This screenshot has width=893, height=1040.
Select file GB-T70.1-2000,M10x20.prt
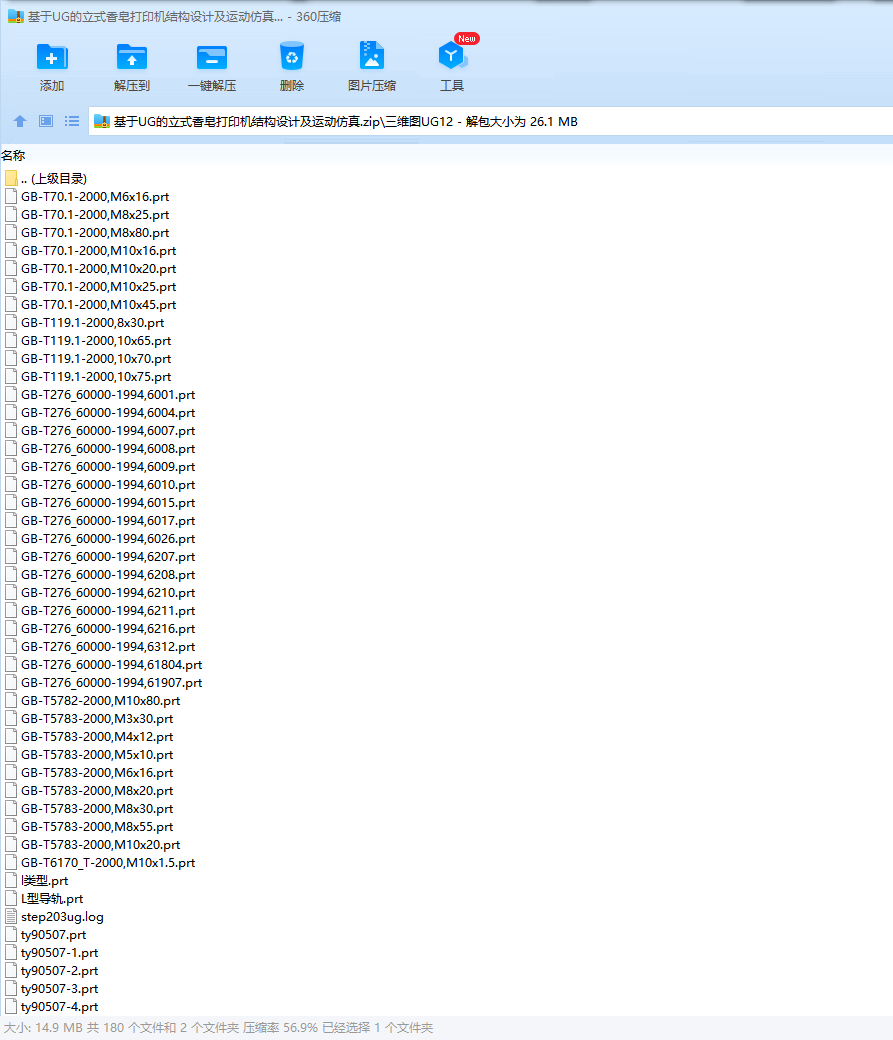[98, 269]
